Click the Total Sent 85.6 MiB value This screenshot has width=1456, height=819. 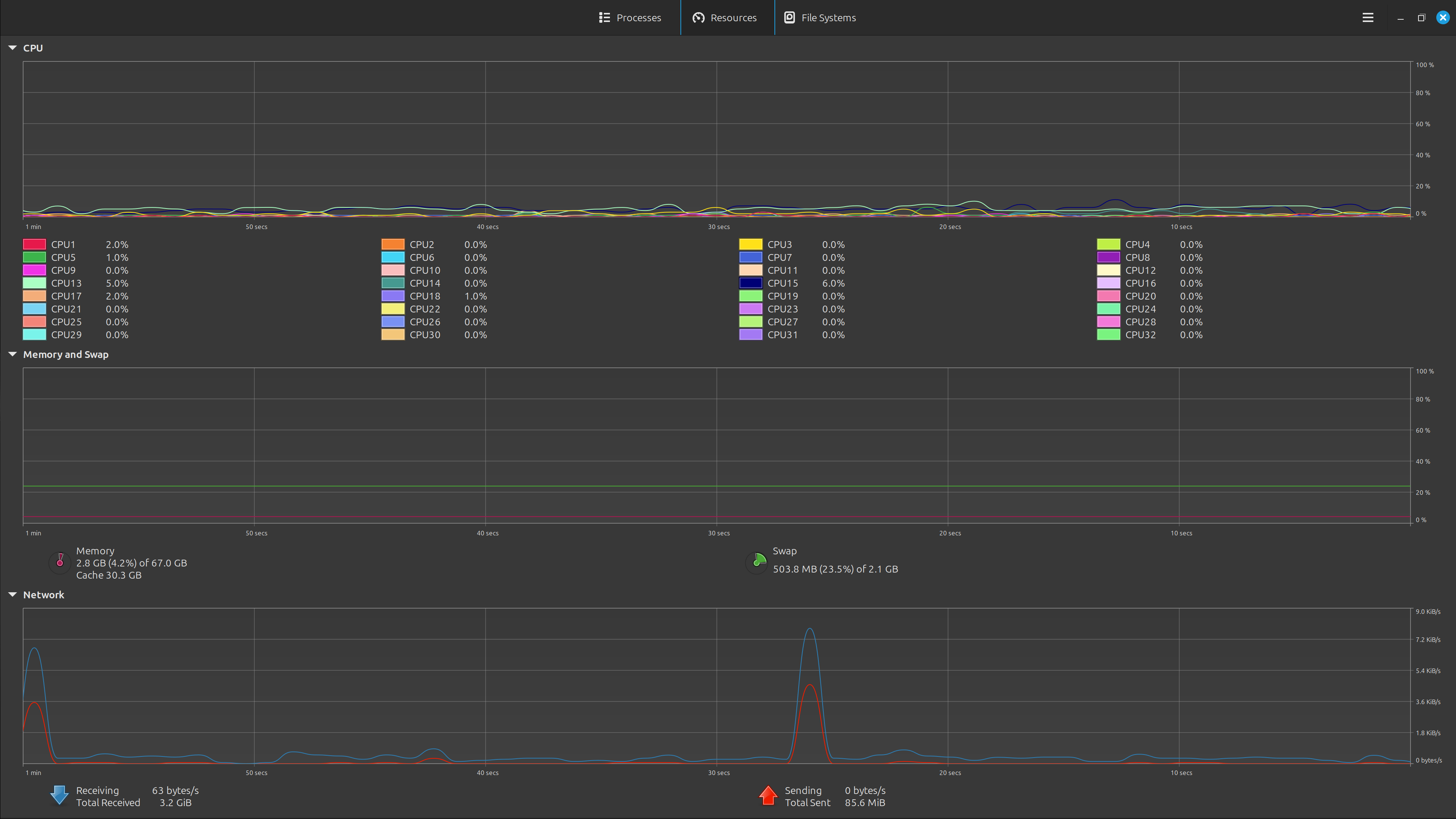pyautogui.click(x=865, y=803)
